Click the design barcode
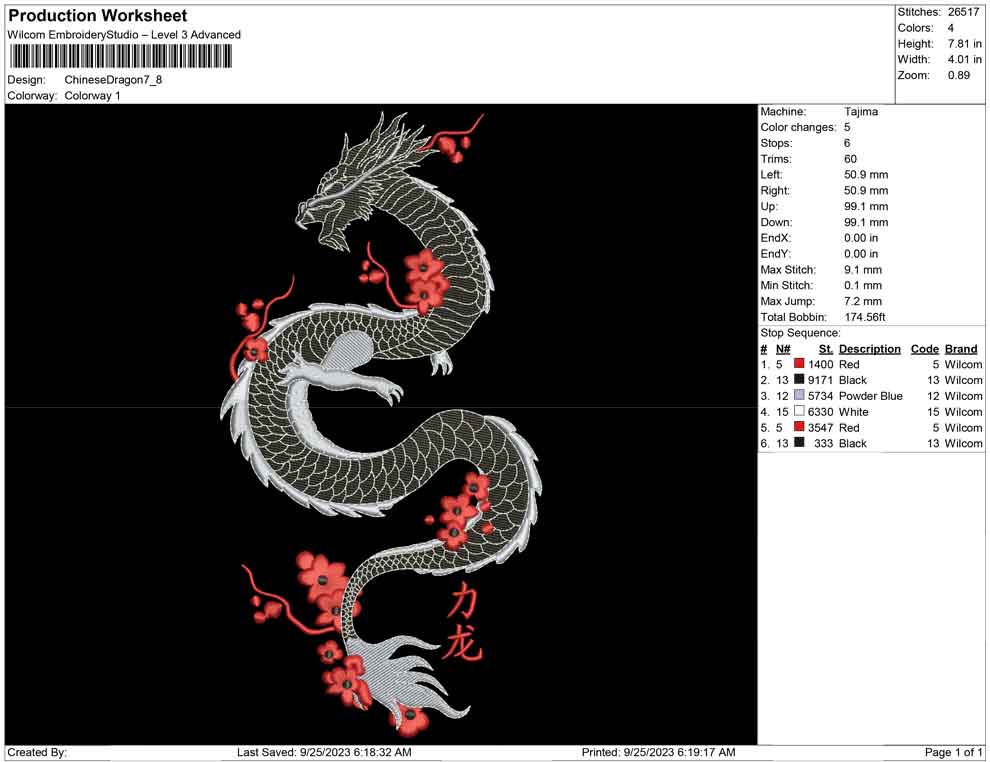Image resolution: width=990 pixels, height=762 pixels. point(120,55)
